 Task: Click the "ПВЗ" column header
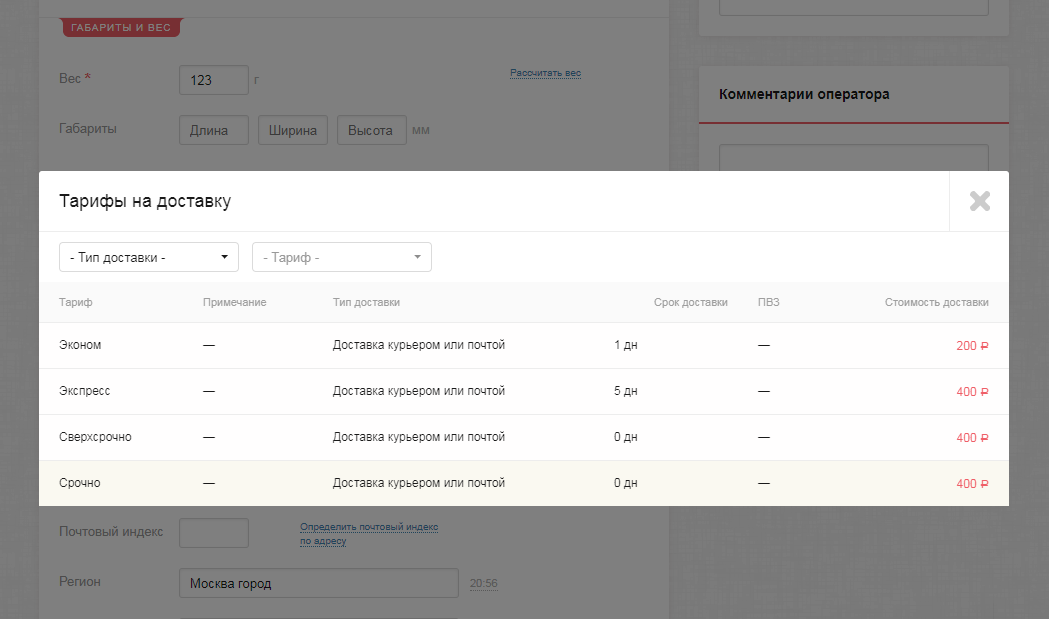pyautogui.click(x=769, y=302)
